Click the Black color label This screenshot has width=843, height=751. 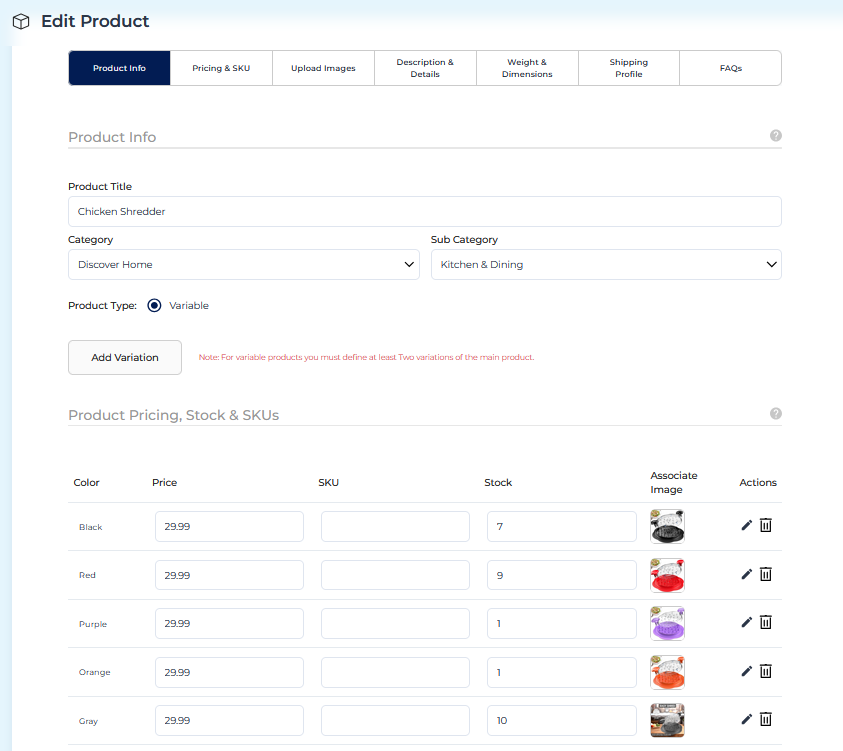point(90,527)
